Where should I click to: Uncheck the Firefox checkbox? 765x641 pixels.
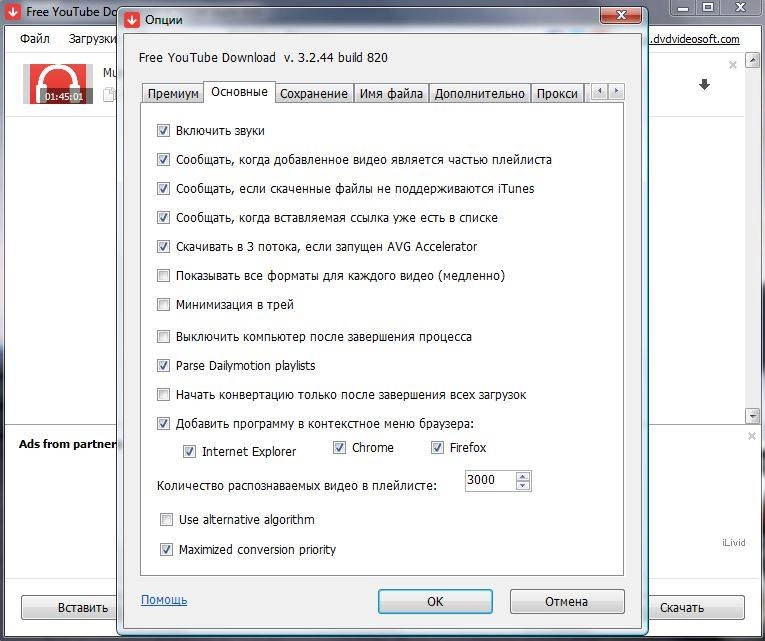coord(437,447)
